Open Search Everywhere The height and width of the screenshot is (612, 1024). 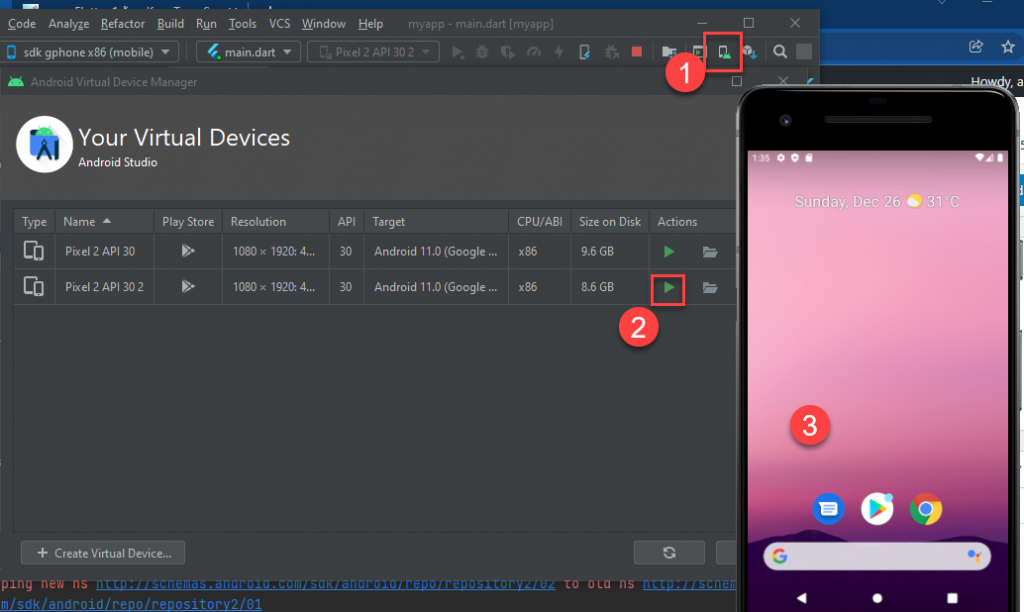(779, 51)
